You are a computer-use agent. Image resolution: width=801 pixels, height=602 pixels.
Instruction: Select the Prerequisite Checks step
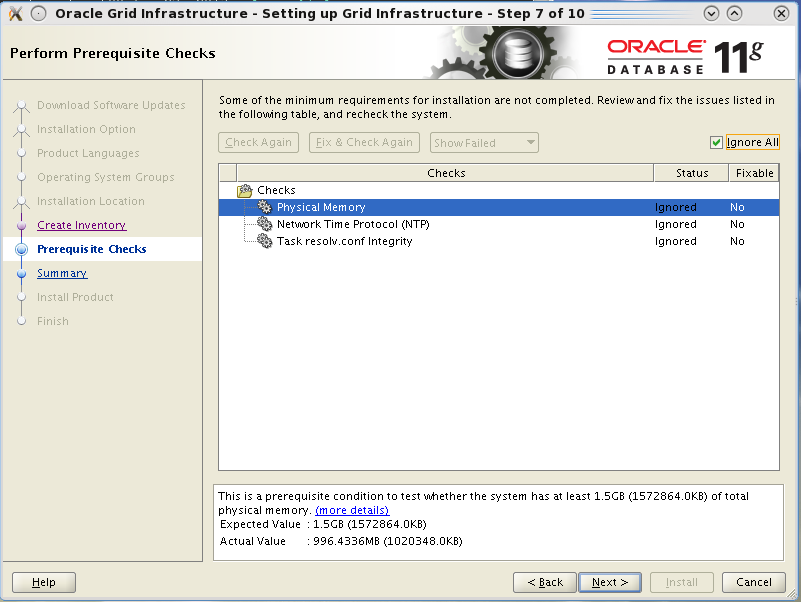(91, 249)
